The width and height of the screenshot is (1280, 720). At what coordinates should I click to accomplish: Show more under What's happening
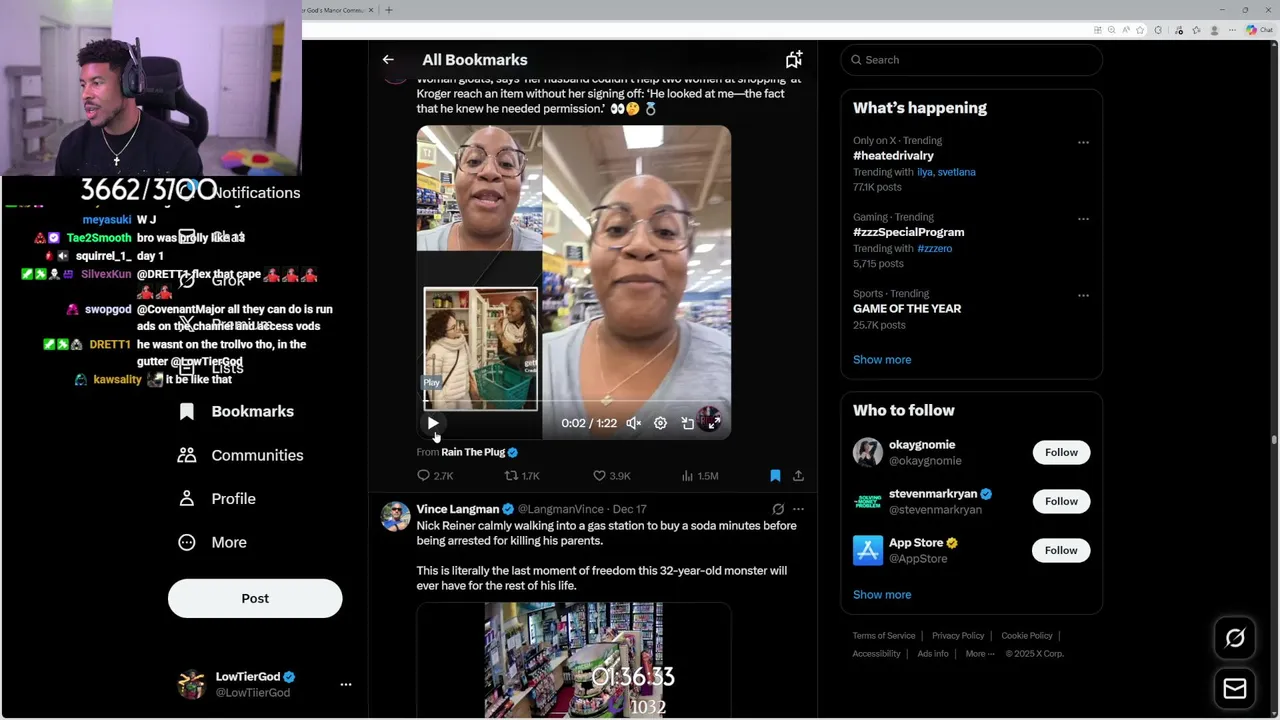pyautogui.click(x=882, y=360)
